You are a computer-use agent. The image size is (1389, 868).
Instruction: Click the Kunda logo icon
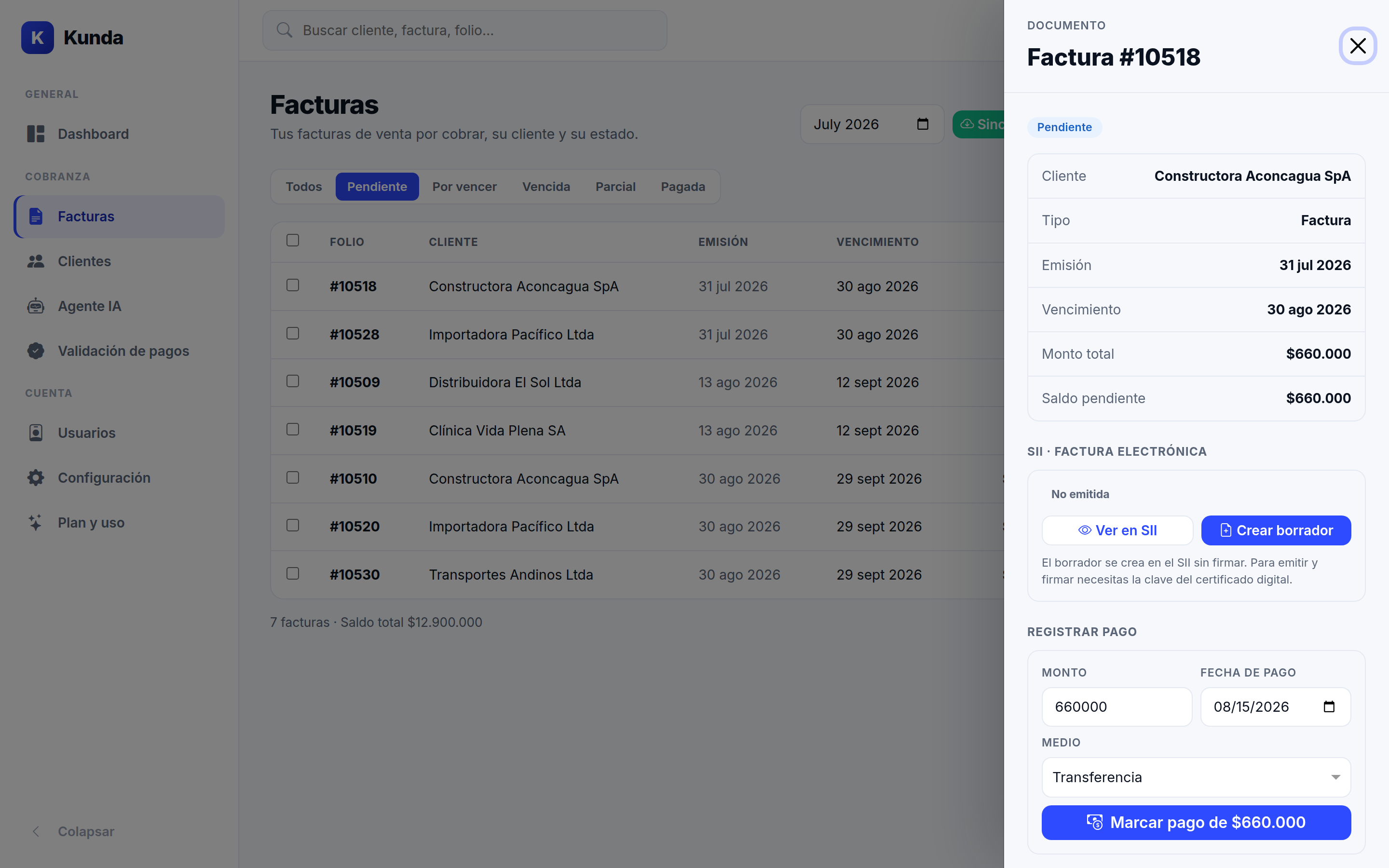[37, 37]
